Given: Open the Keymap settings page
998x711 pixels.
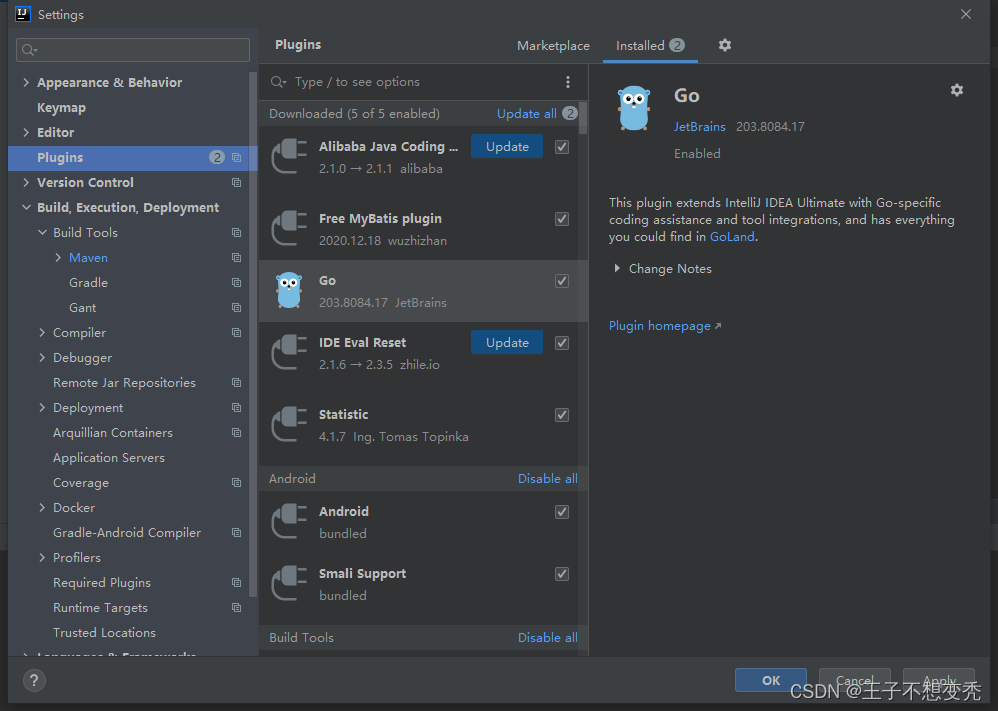Looking at the screenshot, I should pyautogui.click(x=61, y=108).
